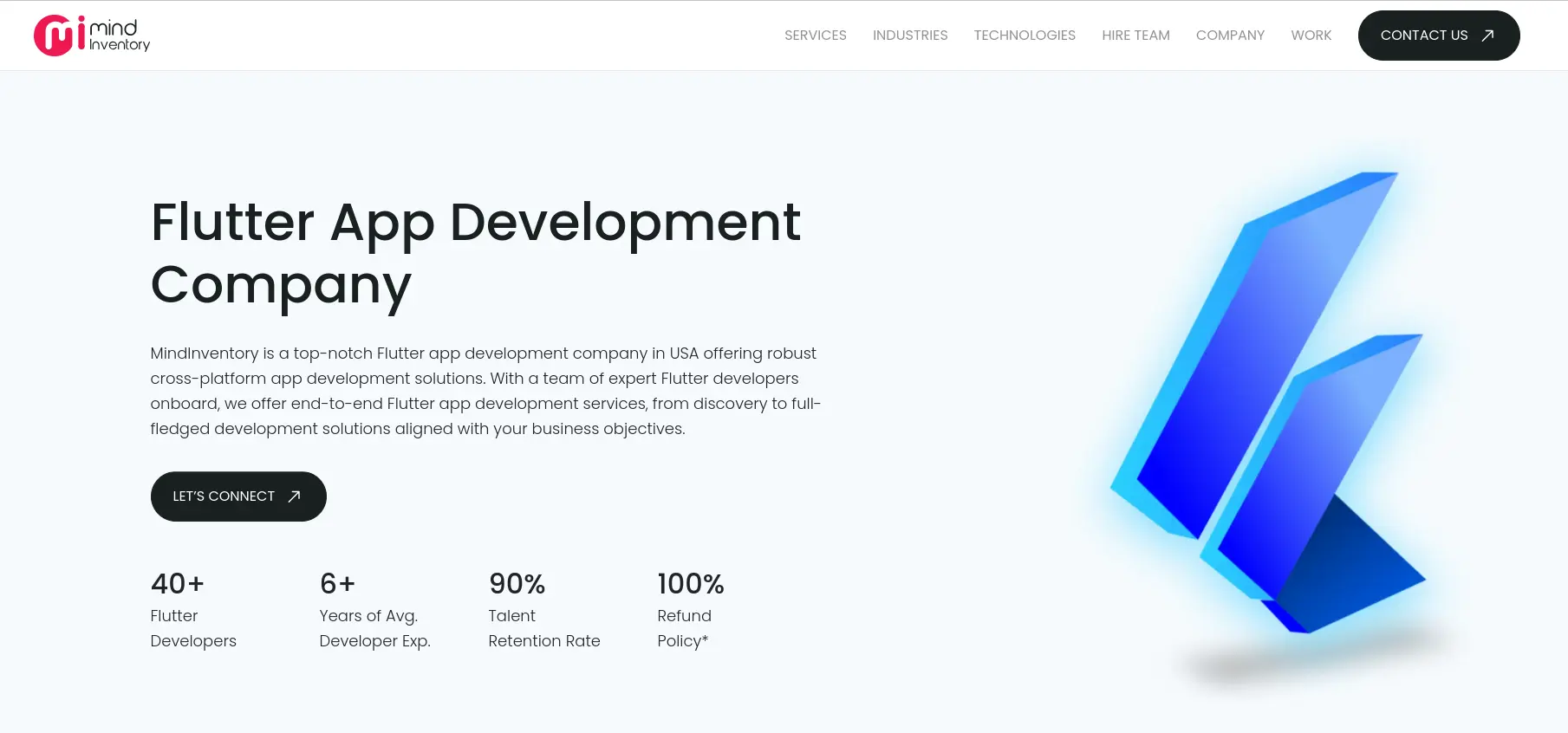The width and height of the screenshot is (1568, 733).
Task: Click the 100% figure above Refund Policy
Action: [x=690, y=584]
